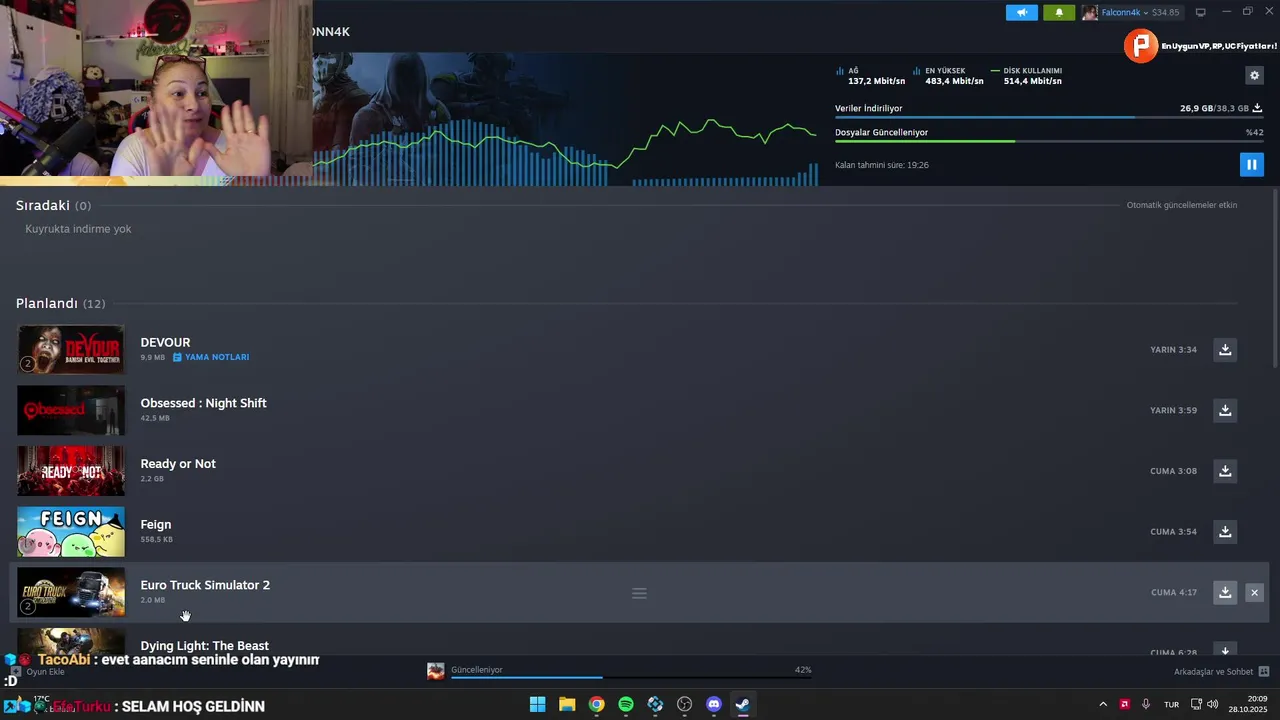The image size is (1280, 720).
Task: Open Discord from taskbar
Action: [x=714, y=704]
